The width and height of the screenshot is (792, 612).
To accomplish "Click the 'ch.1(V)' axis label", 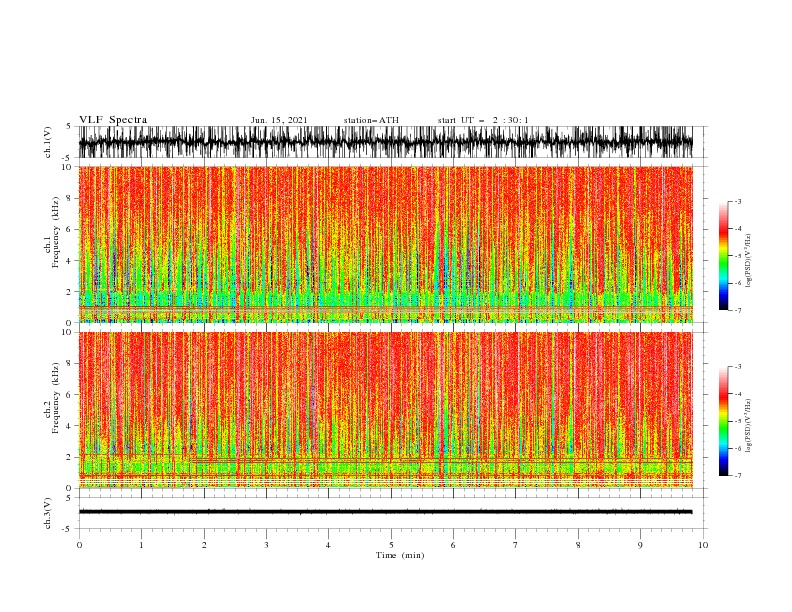I will click(48, 142).
